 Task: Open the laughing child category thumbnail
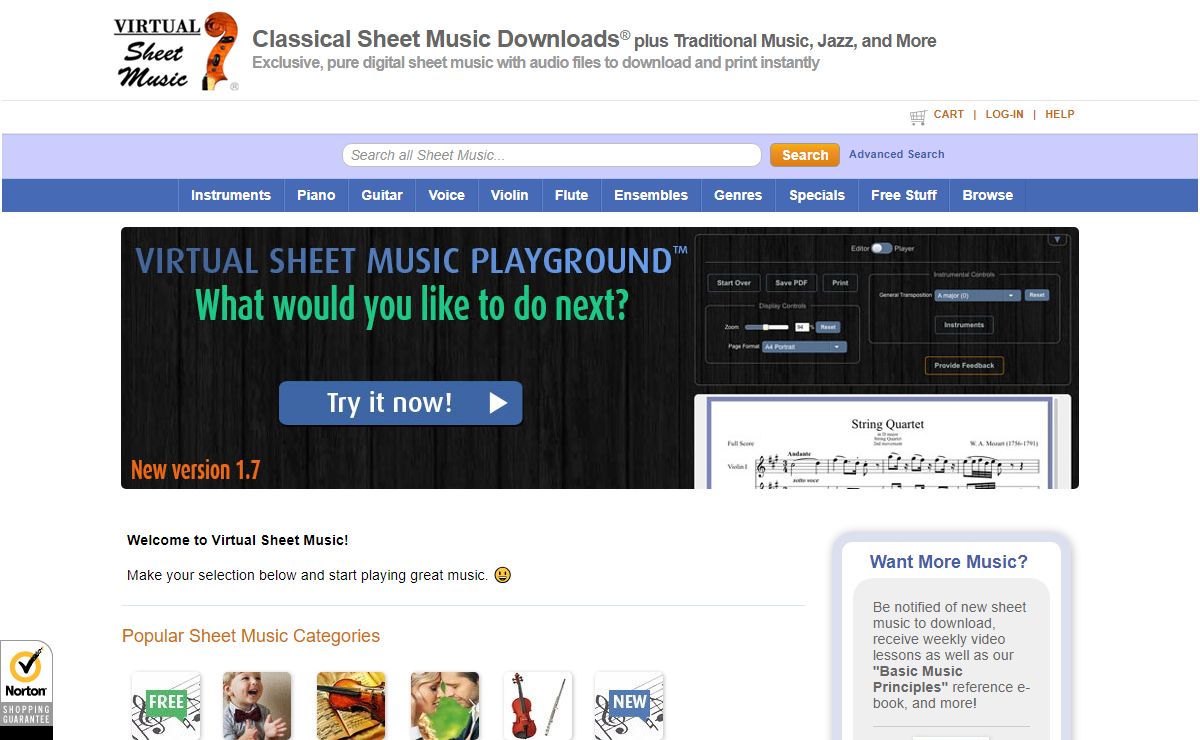pos(257,705)
